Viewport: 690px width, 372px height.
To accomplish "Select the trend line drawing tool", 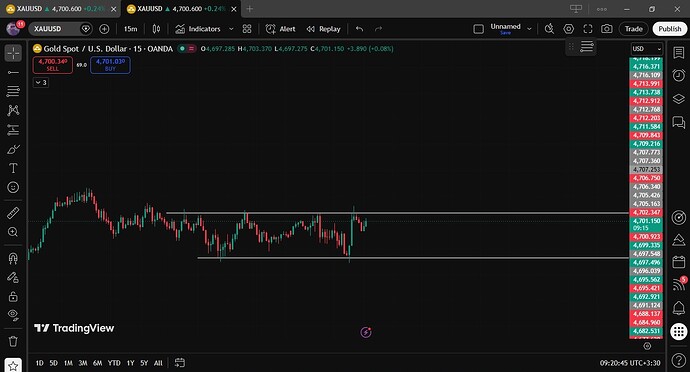I will coord(13,72).
